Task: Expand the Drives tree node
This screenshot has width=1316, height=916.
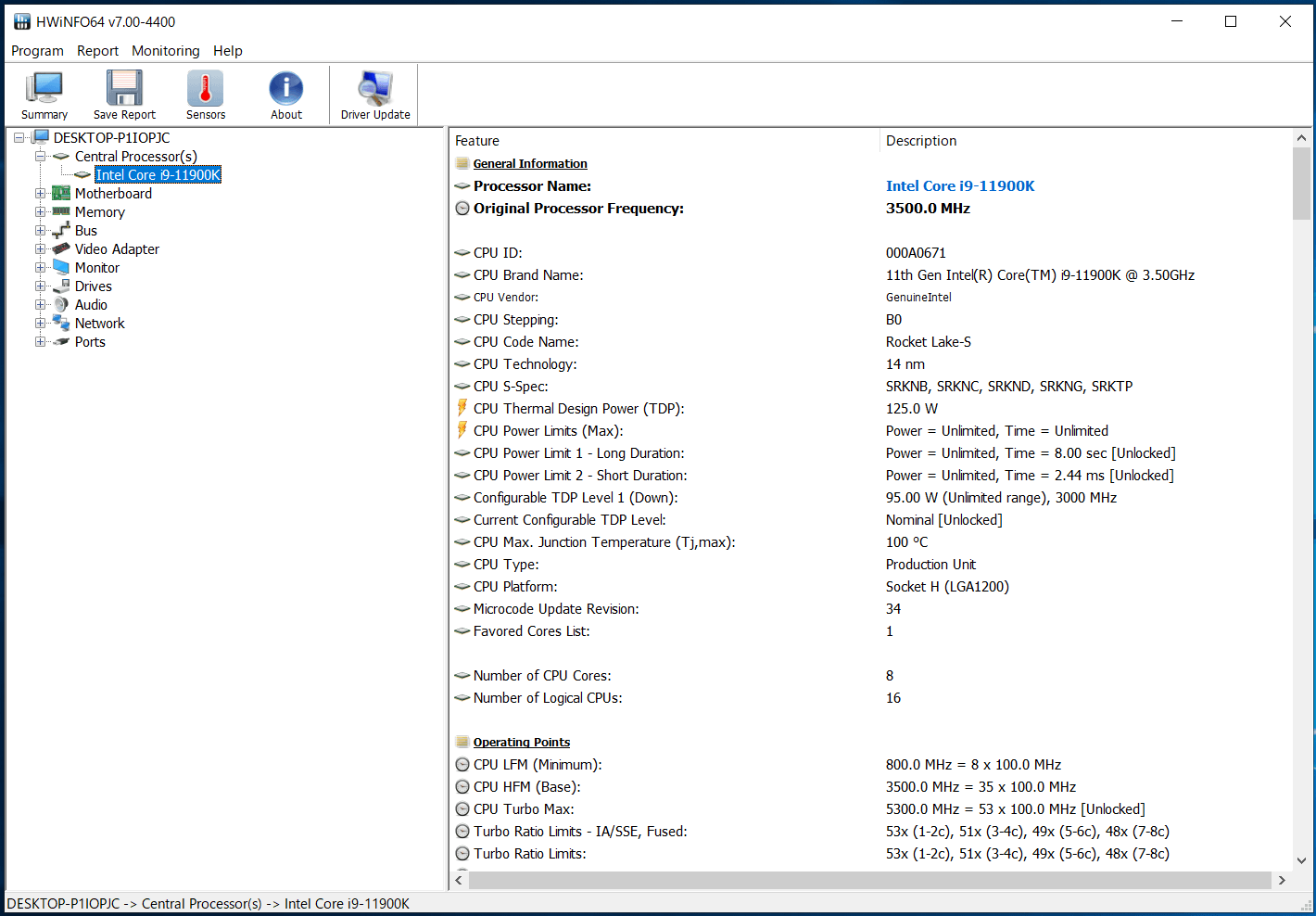Action: click(x=40, y=286)
